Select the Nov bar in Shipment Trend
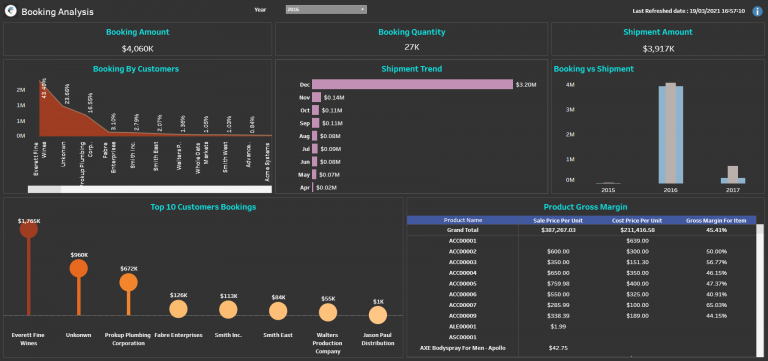768x361 pixels. (x=316, y=97)
